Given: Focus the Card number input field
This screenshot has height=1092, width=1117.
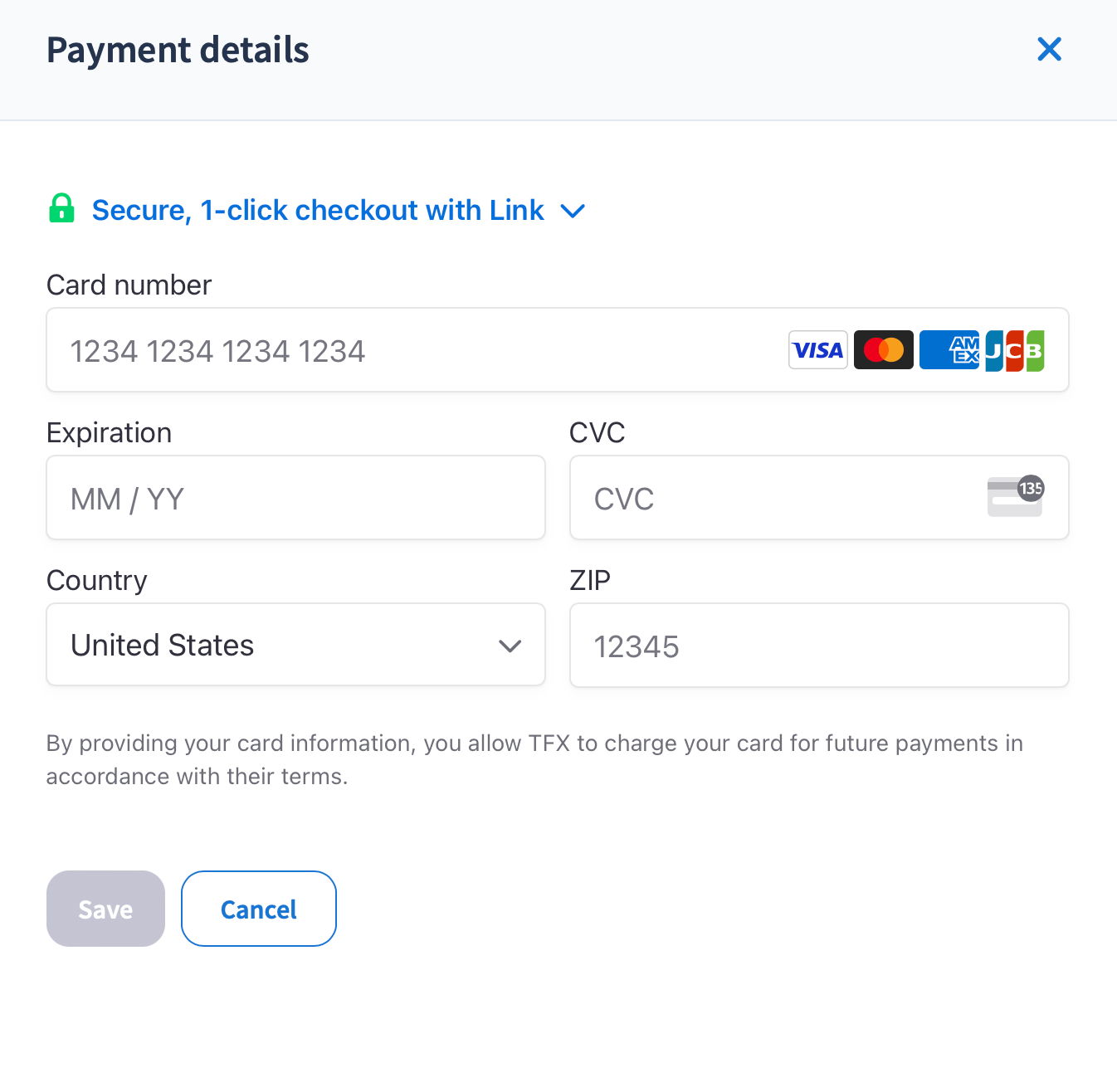Looking at the screenshot, I should point(415,350).
